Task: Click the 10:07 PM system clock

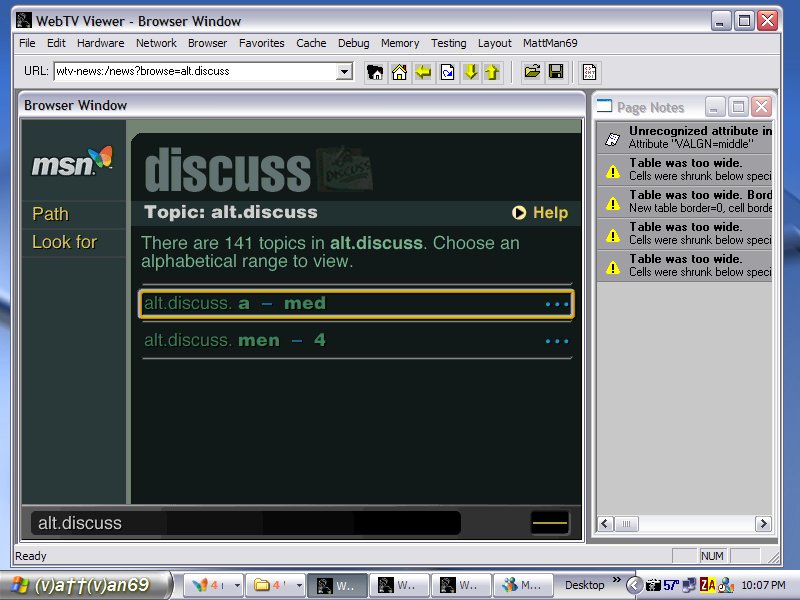Action: [763, 585]
